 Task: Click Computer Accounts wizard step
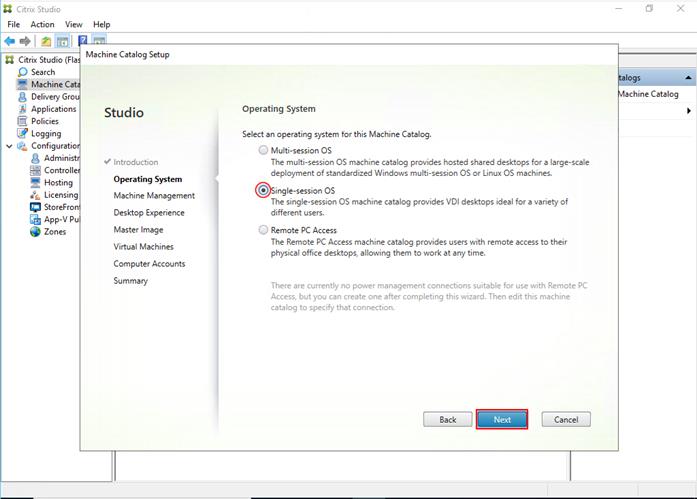coord(149,263)
